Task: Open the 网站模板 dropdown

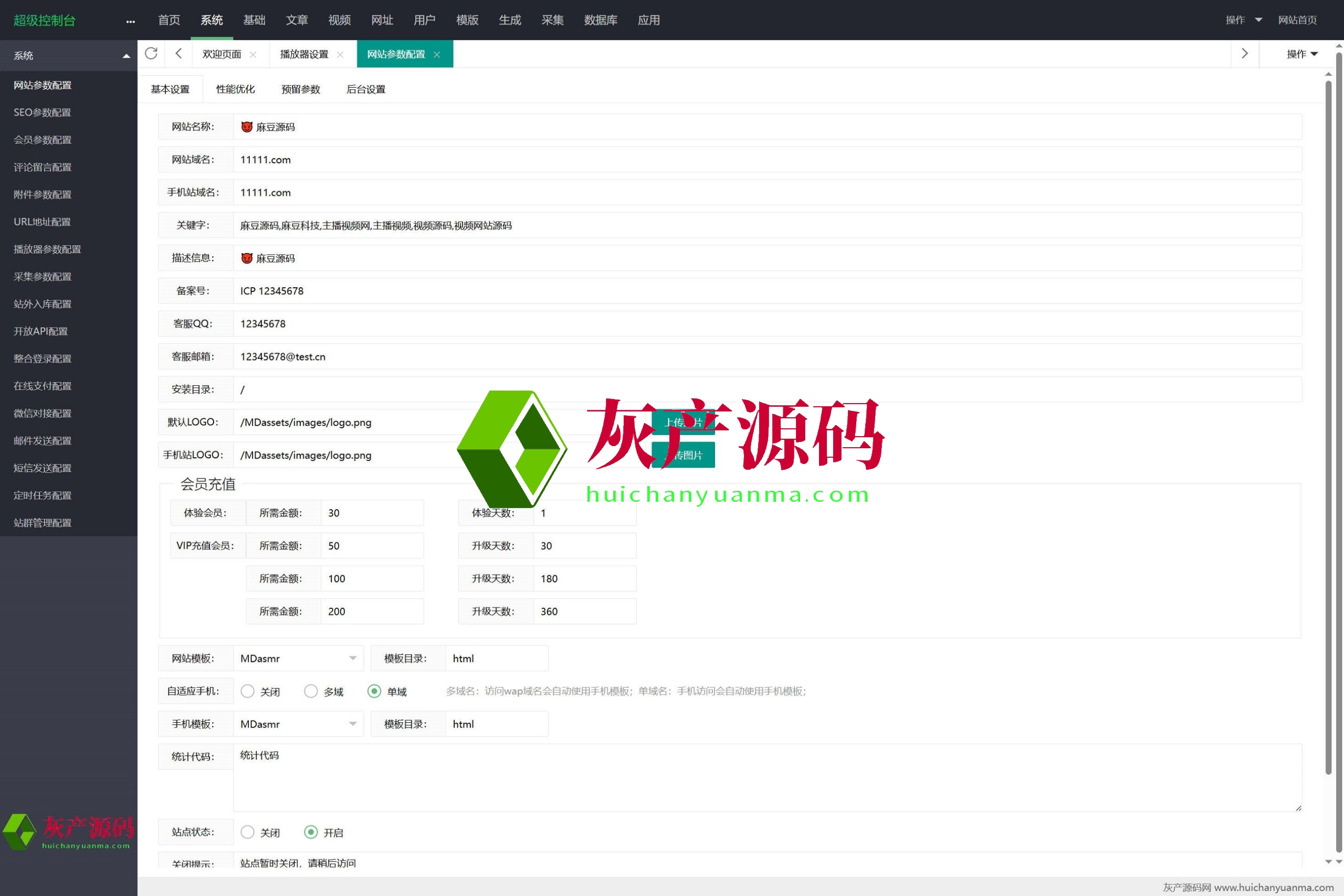Action: tap(298, 658)
